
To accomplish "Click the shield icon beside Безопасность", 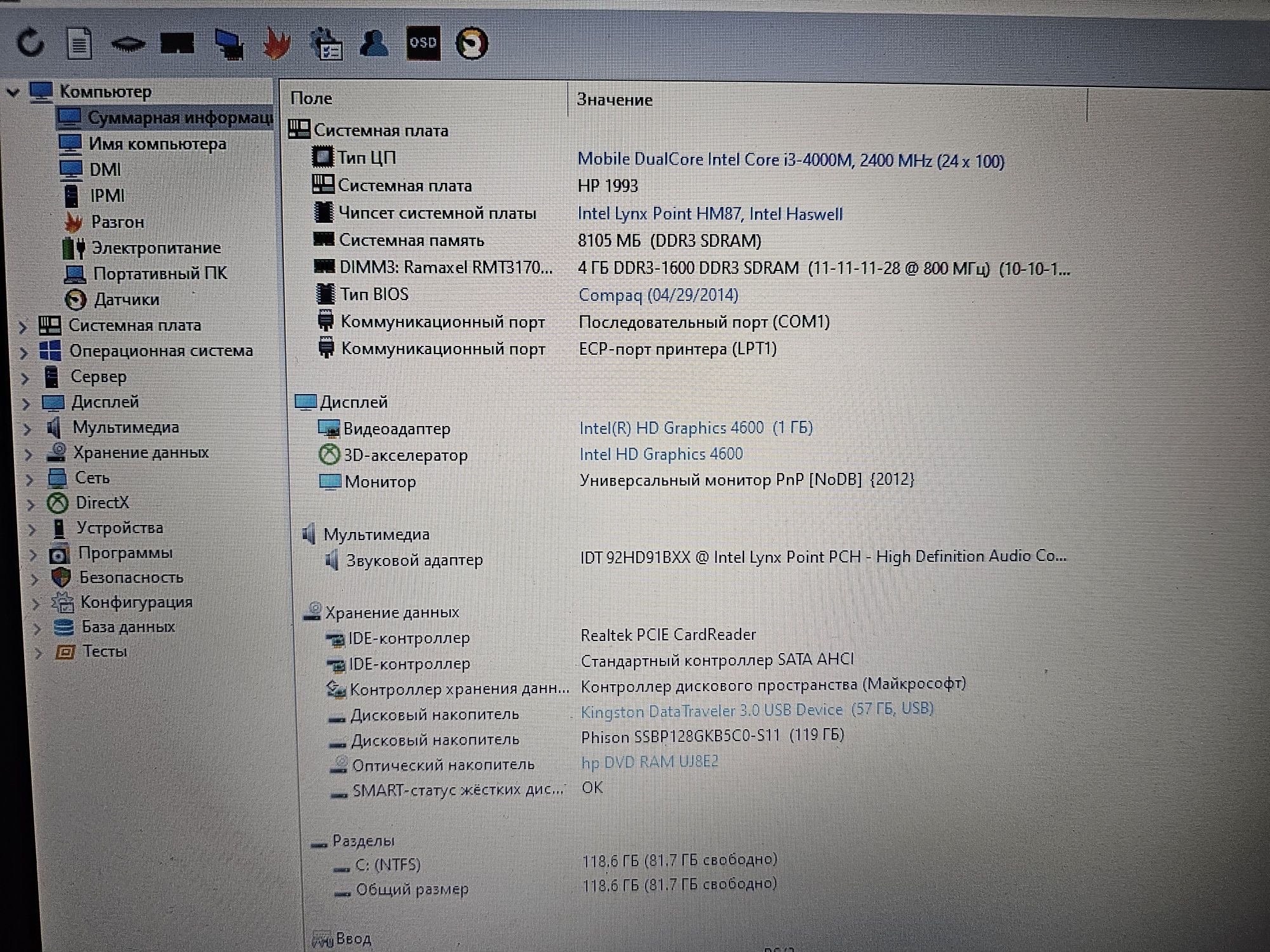I will pos(62,577).
